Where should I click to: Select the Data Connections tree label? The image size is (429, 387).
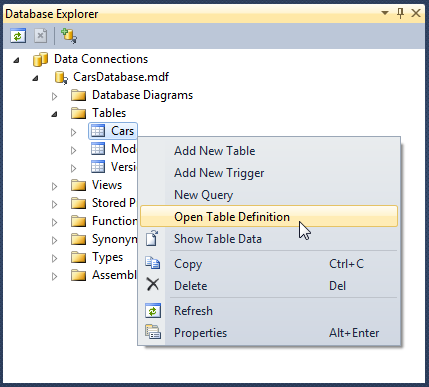click(x=101, y=59)
